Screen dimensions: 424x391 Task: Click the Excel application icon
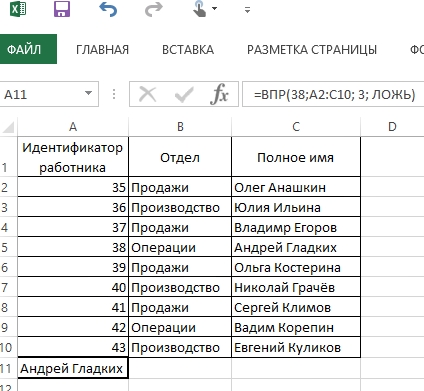pos(18,9)
